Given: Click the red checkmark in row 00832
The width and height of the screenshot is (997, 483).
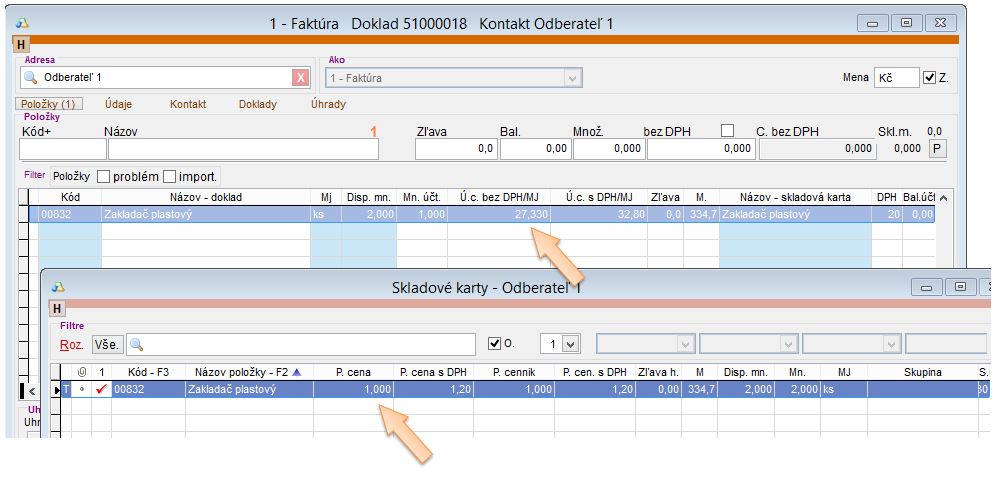Looking at the screenshot, I should [x=100, y=390].
